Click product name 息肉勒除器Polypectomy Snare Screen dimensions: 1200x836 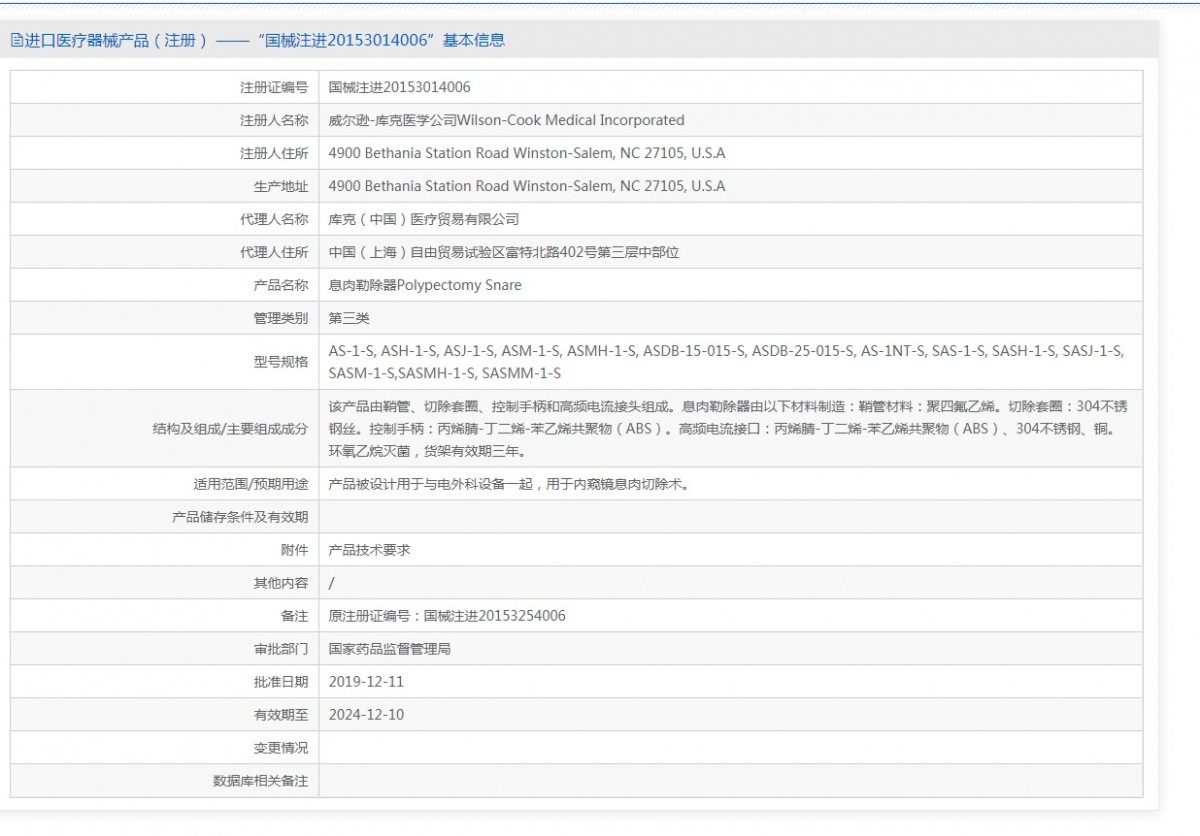(x=425, y=286)
